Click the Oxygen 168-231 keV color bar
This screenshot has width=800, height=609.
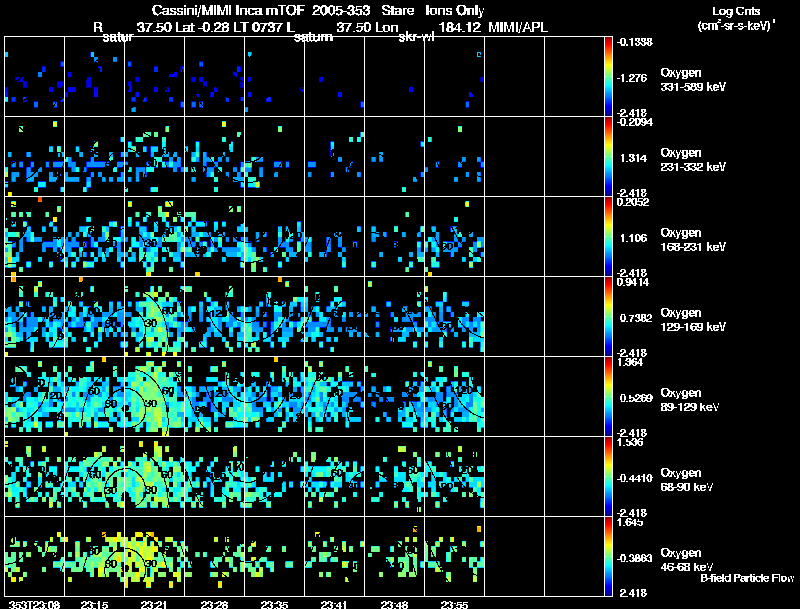coord(608,237)
